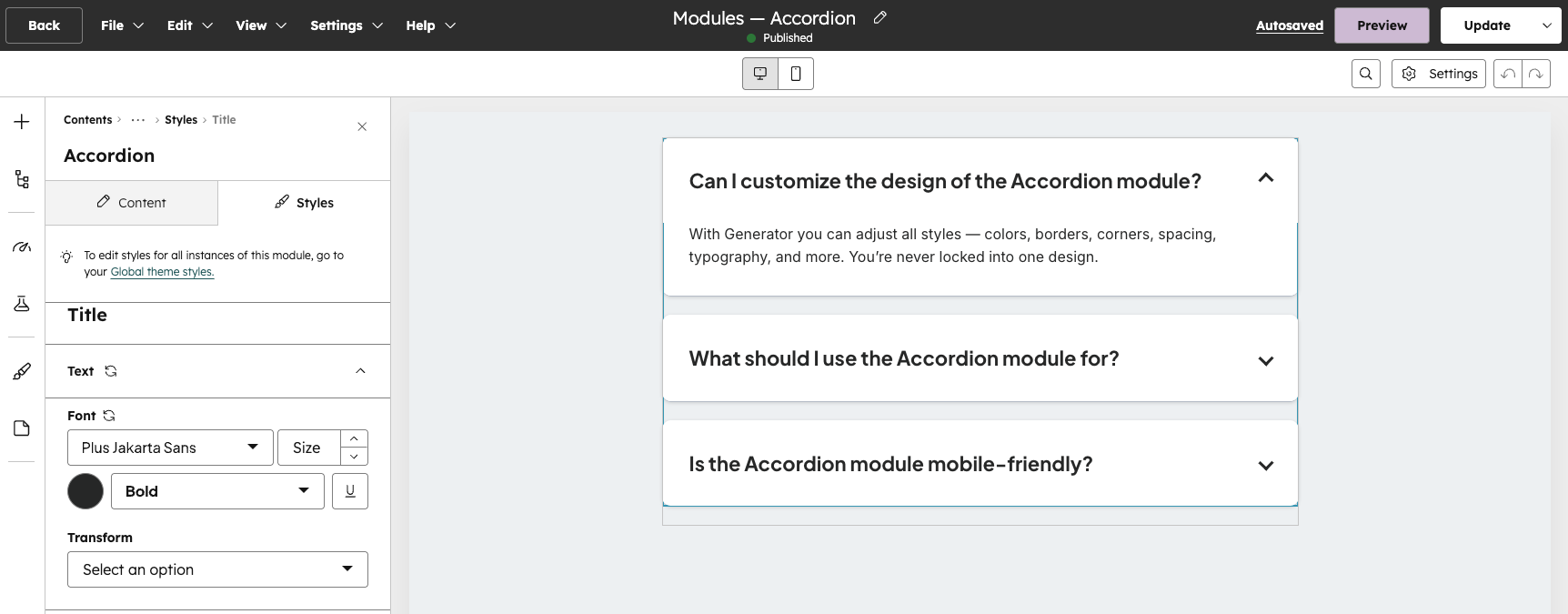The width and height of the screenshot is (1568, 614).
Task: Switch to the Content tab
Action: (132, 203)
